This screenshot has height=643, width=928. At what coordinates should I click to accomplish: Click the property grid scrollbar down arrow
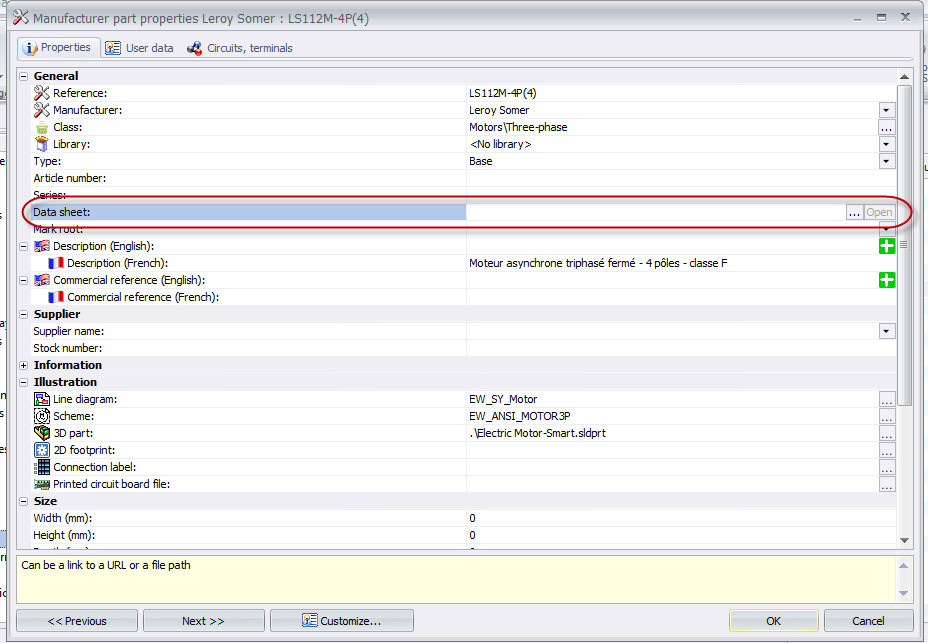(x=904, y=541)
